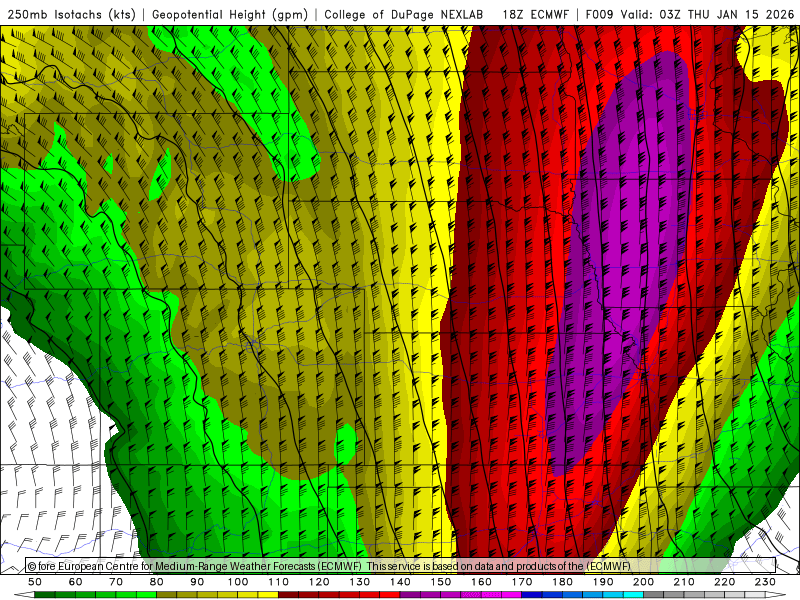
Task: Click the 'Valid: 03Z THU JAN 15 2026' text
Action: (x=708, y=15)
